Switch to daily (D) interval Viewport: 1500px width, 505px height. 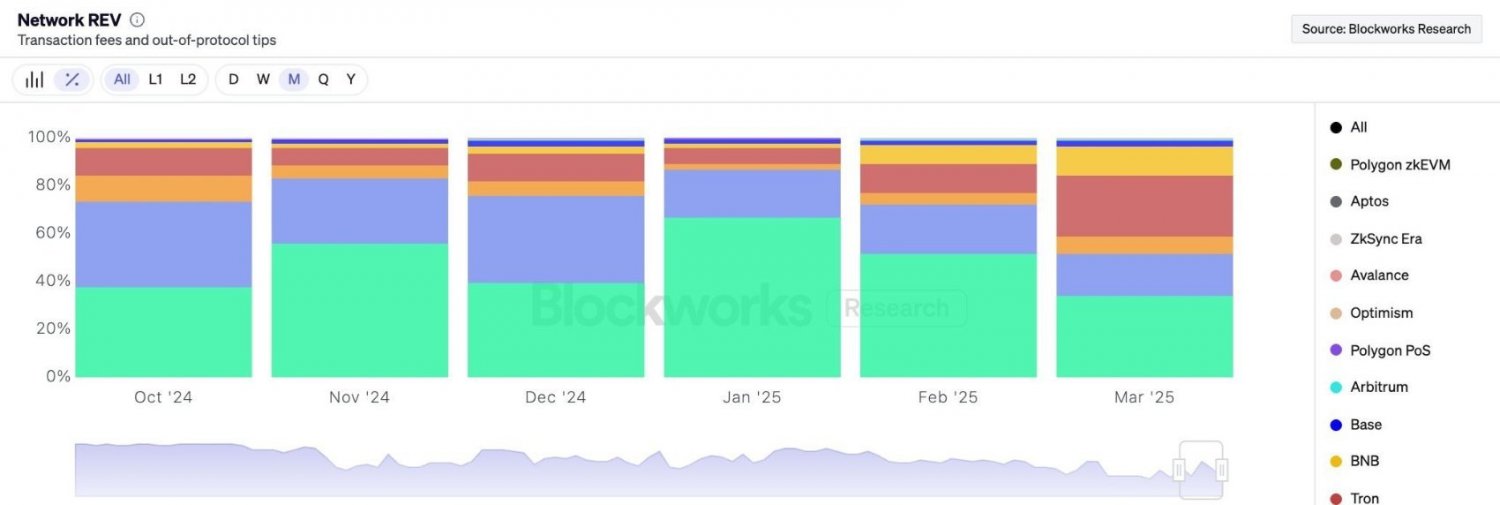pos(233,79)
